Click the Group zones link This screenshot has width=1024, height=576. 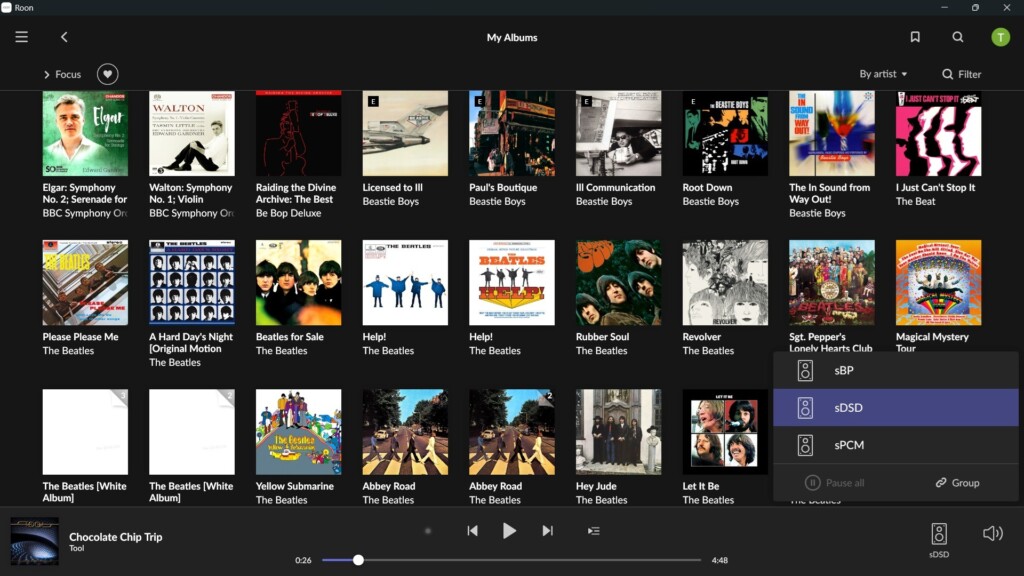(x=957, y=483)
